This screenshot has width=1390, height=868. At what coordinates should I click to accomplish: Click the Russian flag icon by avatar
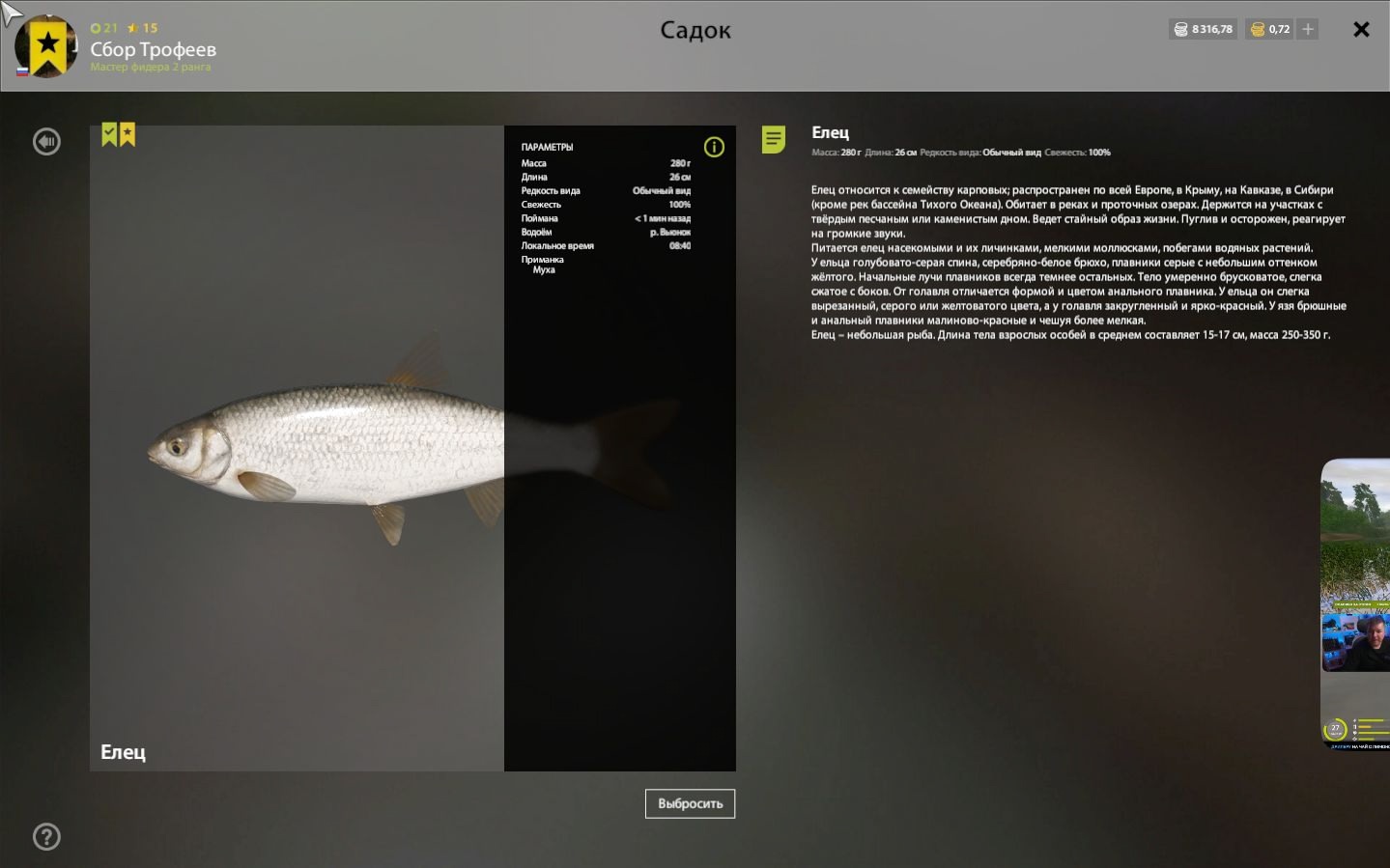22,70
